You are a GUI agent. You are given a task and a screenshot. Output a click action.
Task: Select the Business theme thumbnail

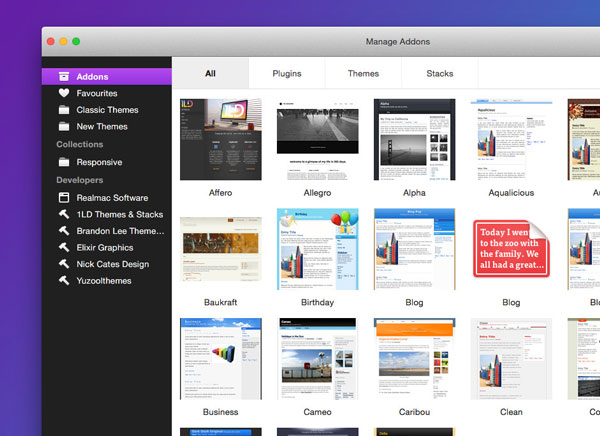(x=221, y=359)
